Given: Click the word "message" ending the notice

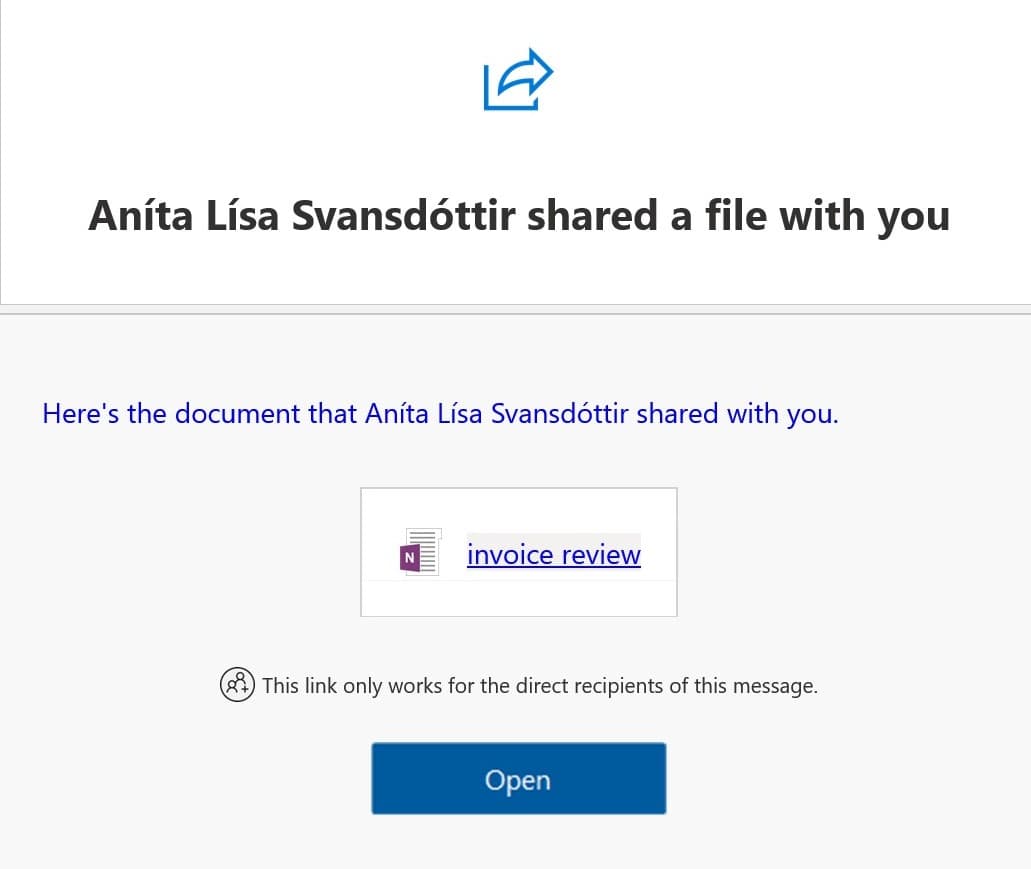Looking at the screenshot, I should tap(777, 686).
